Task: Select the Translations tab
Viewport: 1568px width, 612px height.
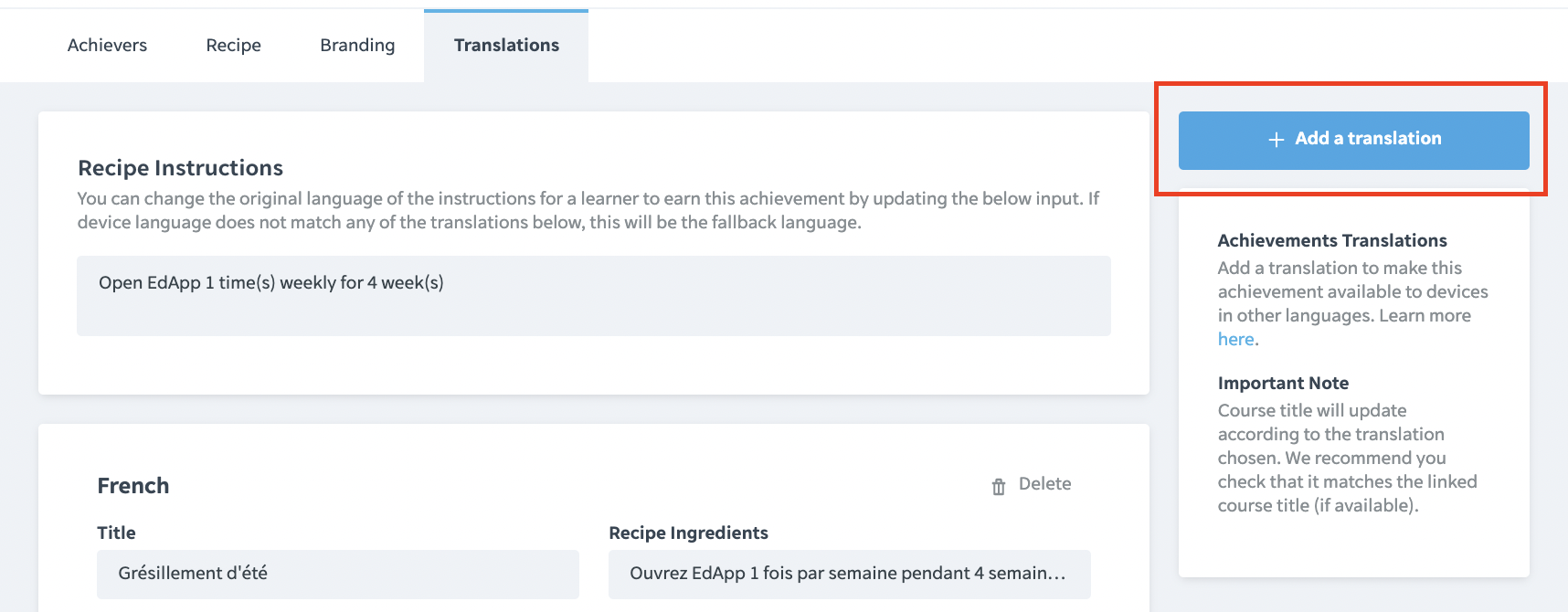Action: pyautogui.click(x=506, y=46)
